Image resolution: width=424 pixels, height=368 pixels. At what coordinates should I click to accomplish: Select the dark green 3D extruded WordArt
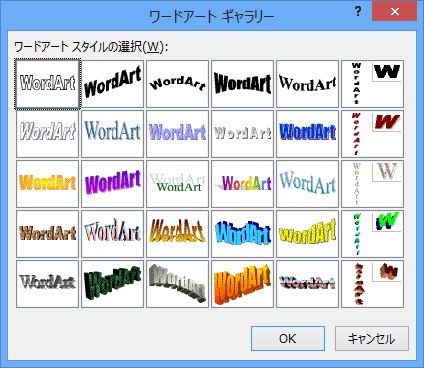pyautogui.click(x=112, y=284)
